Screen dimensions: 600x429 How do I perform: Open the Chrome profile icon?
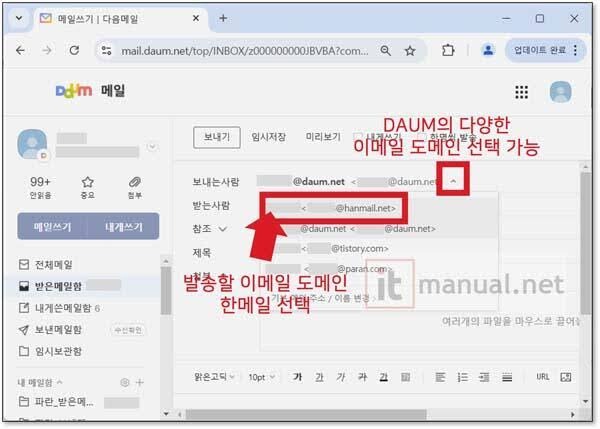click(488, 50)
